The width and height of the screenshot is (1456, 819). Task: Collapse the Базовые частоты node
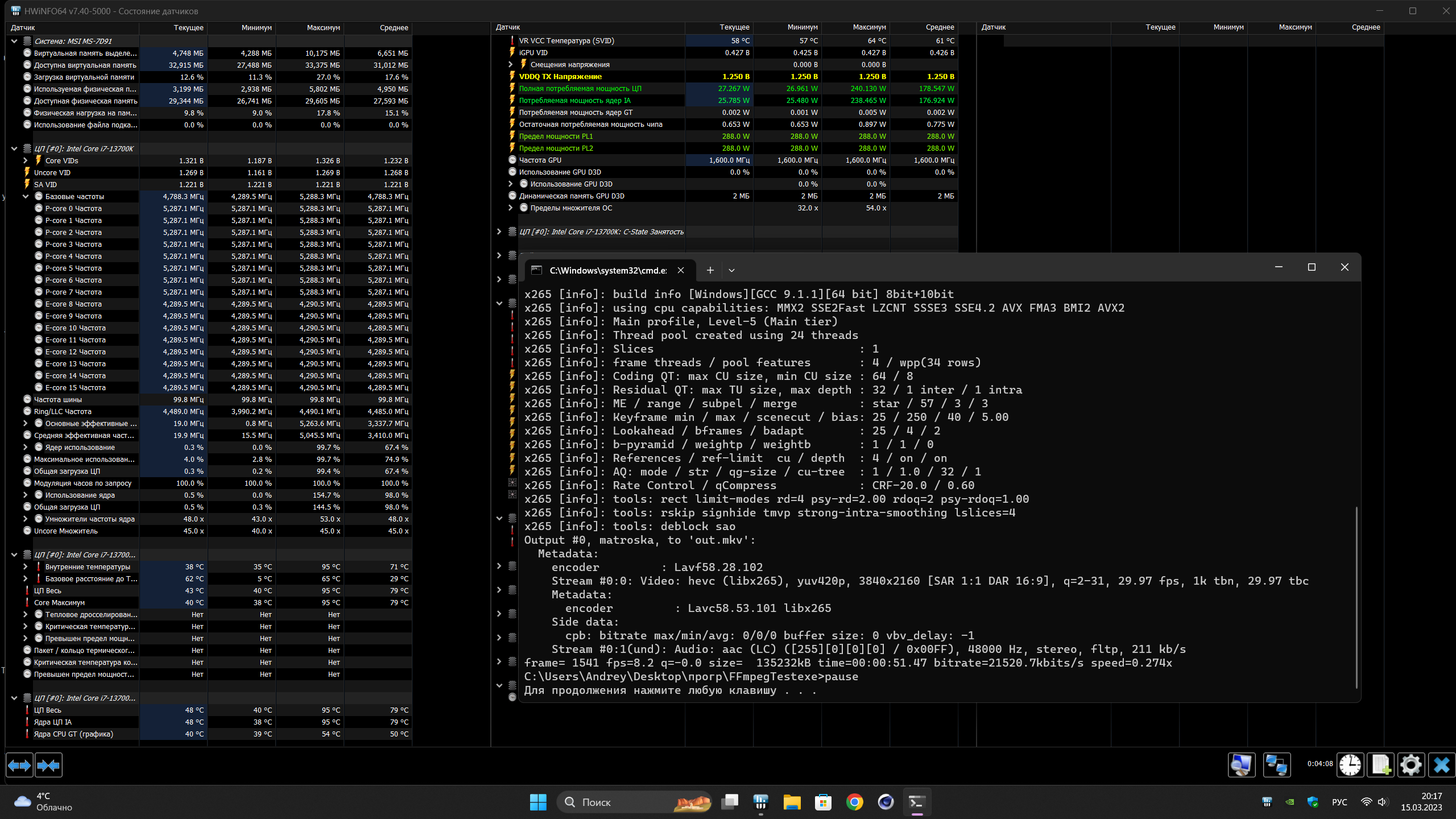point(26,197)
